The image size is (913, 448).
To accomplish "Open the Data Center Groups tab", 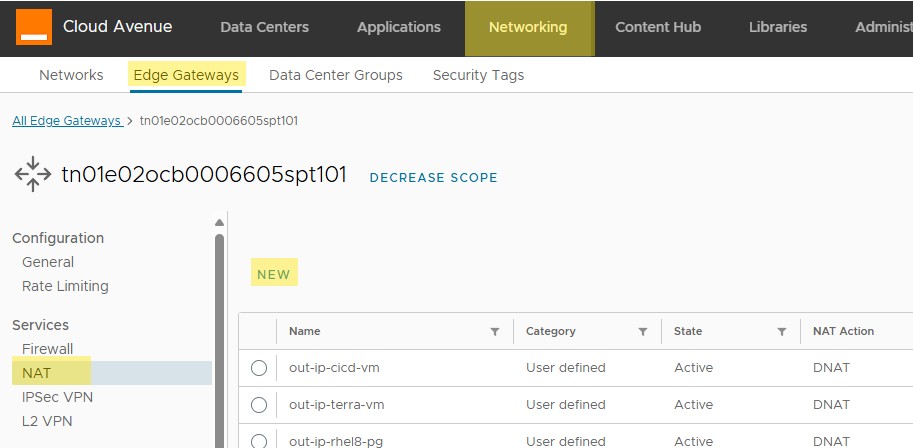I will pos(335,75).
